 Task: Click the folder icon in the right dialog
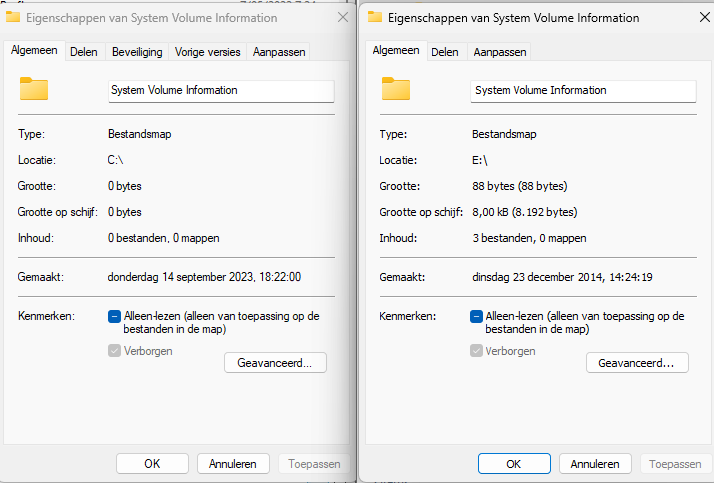click(396, 90)
